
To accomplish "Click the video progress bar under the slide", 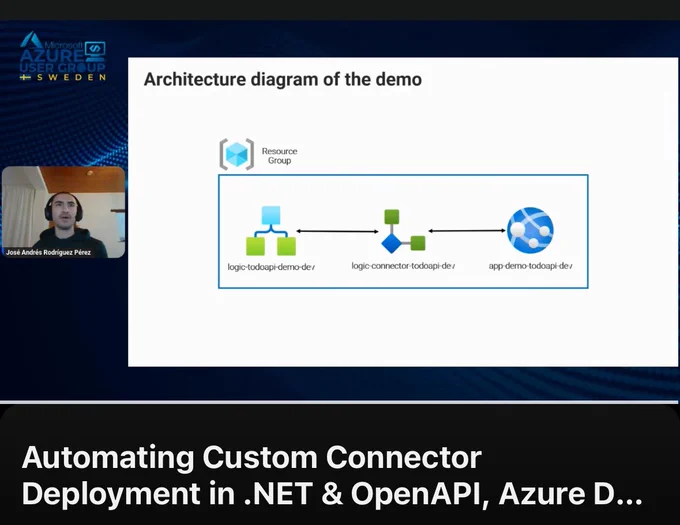I will tap(340, 402).
